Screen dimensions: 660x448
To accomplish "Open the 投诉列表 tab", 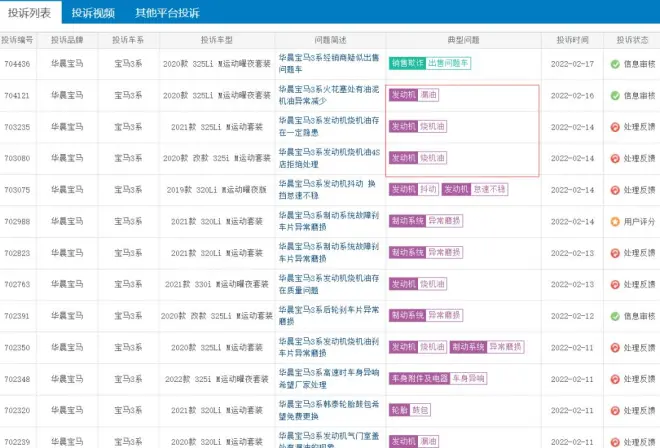I will [29, 13].
